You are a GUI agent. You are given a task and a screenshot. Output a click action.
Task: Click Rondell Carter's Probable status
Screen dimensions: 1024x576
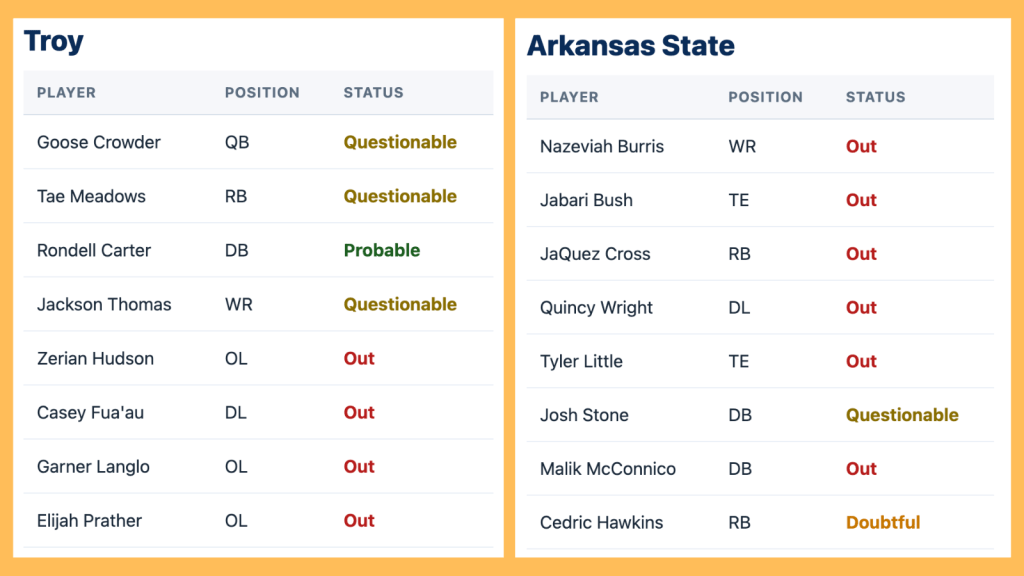point(381,250)
